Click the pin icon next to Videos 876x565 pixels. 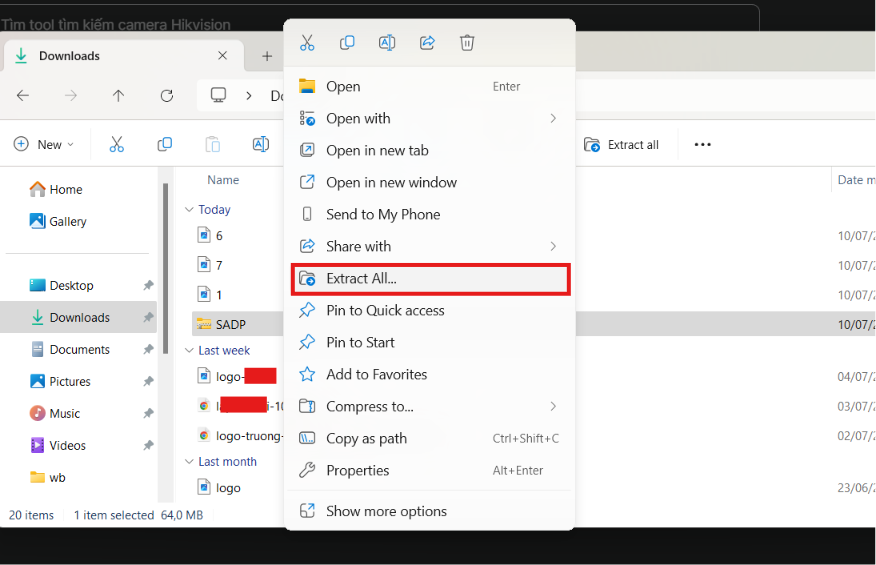(148, 446)
